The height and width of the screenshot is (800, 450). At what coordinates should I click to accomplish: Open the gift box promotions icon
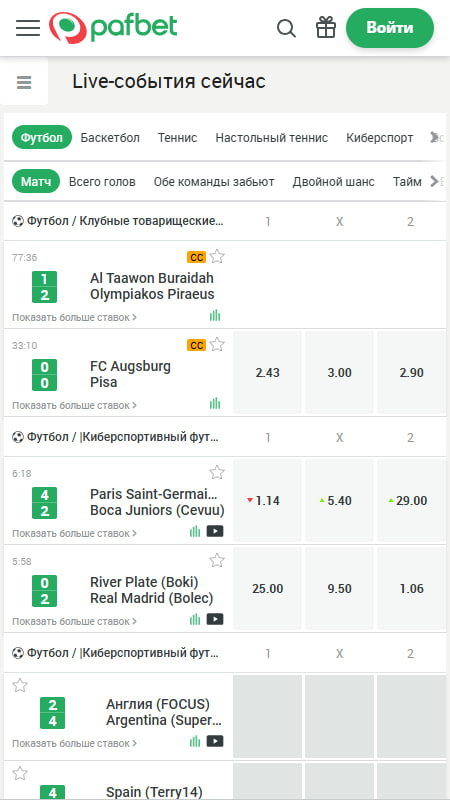326,28
